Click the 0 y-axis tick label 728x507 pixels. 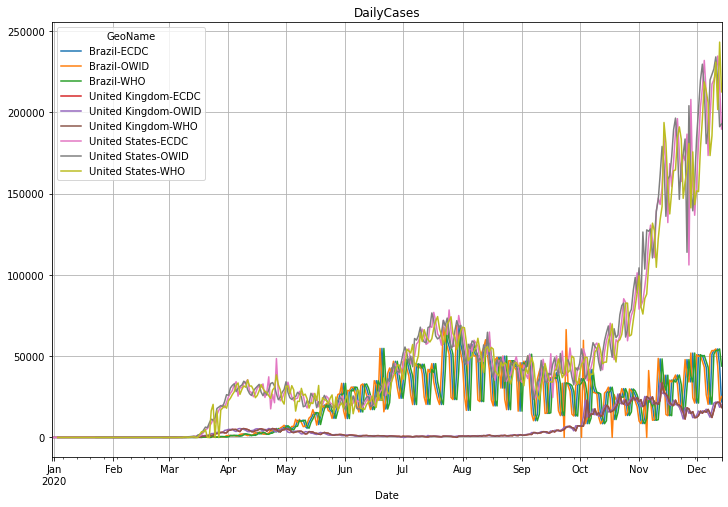tap(42, 438)
